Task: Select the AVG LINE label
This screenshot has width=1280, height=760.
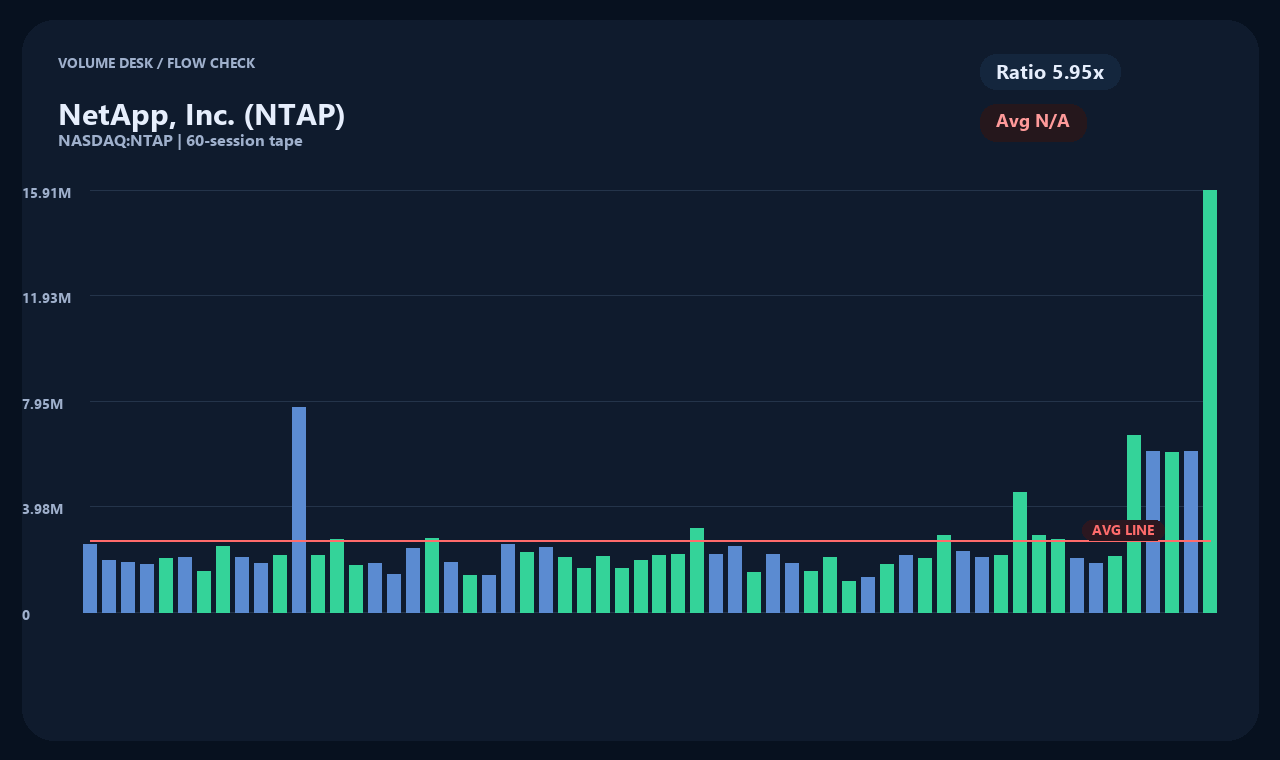Action: [1123, 530]
